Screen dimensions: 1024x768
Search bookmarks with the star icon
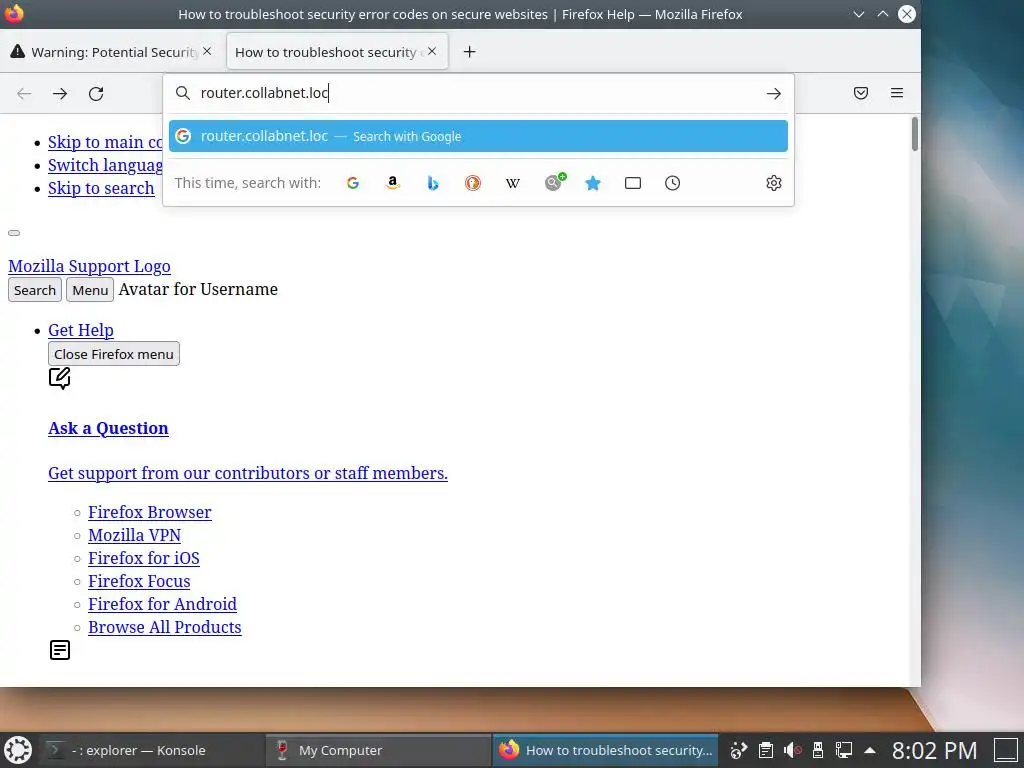click(x=593, y=183)
